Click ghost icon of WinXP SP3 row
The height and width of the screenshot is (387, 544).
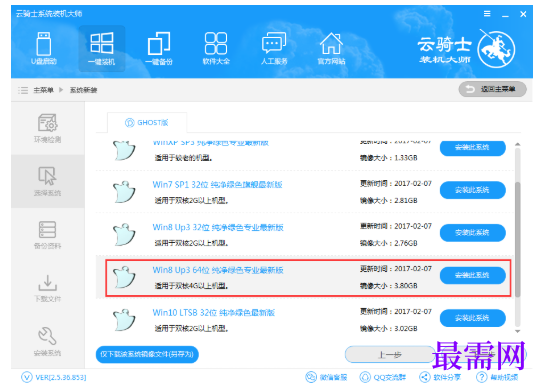tap(124, 150)
